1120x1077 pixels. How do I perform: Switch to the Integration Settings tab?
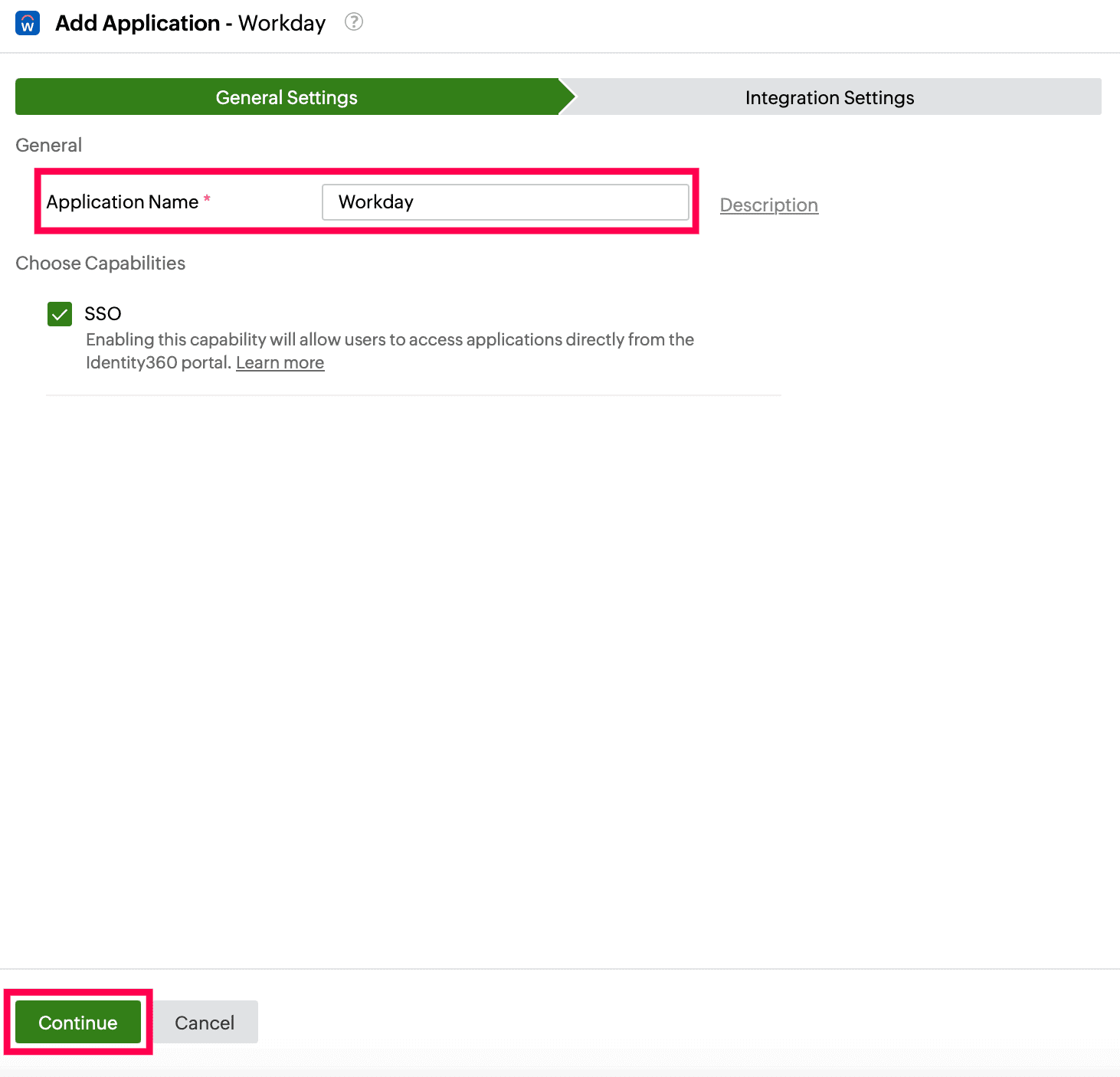829,97
